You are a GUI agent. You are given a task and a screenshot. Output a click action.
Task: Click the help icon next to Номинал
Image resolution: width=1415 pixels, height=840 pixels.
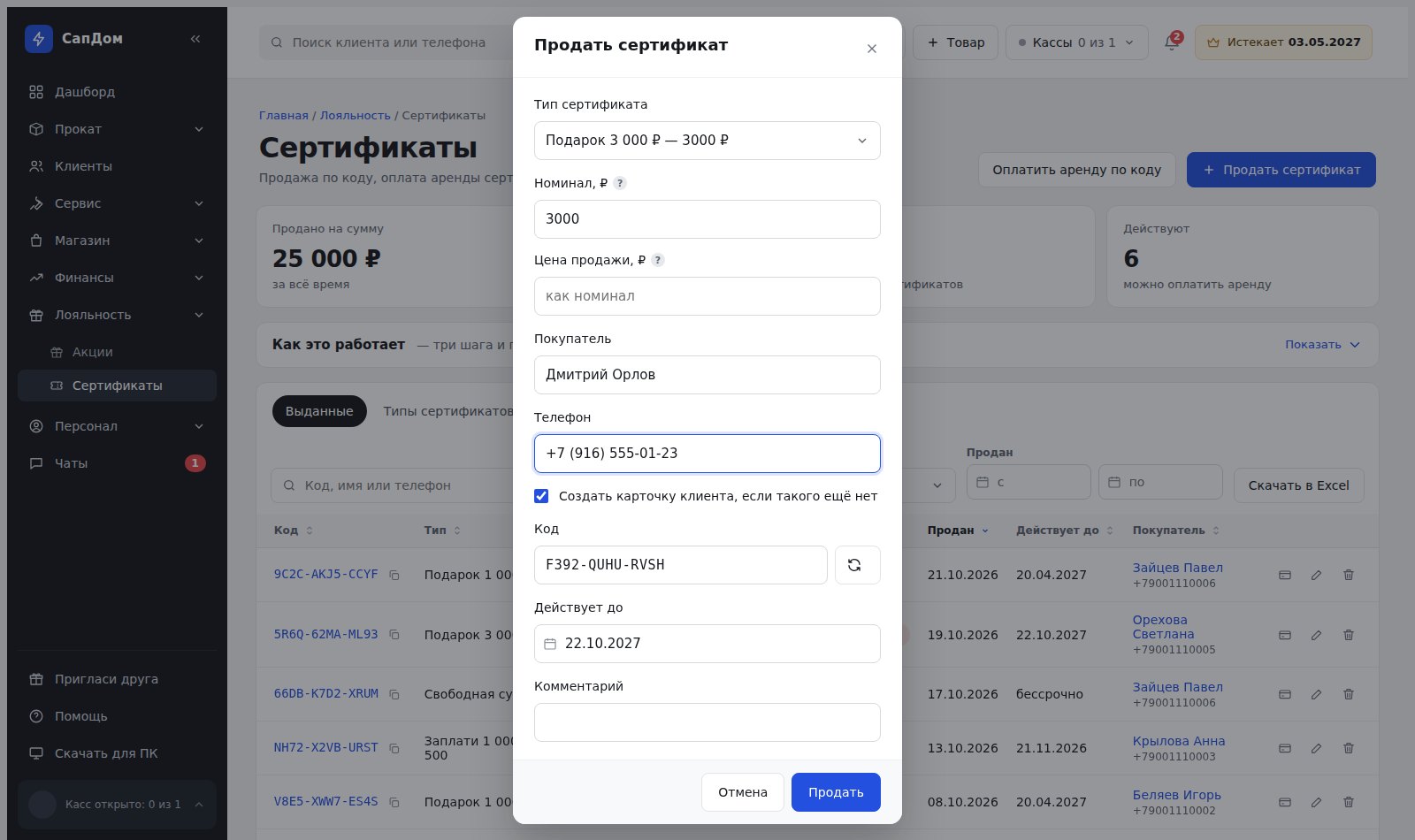tap(620, 183)
